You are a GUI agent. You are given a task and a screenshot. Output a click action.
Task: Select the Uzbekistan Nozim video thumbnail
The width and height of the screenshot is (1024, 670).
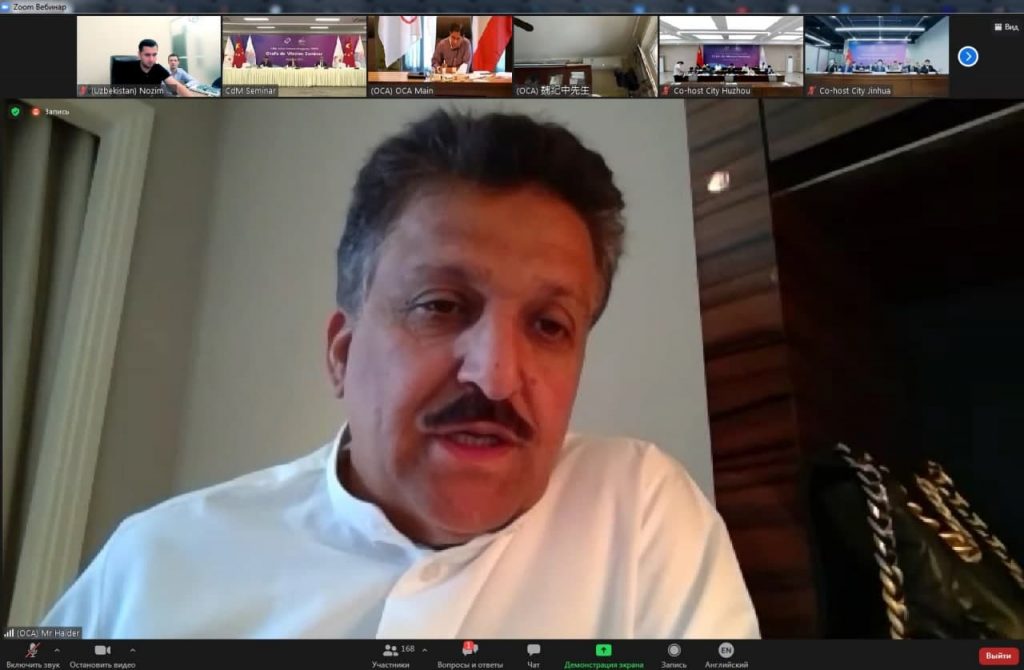(148, 56)
